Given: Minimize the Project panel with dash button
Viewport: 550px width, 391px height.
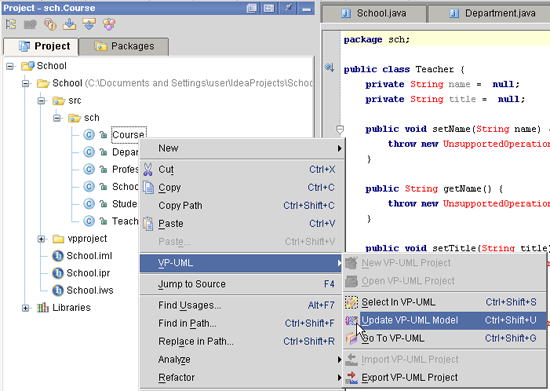Looking at the screenshot, I should coord(306,8).
